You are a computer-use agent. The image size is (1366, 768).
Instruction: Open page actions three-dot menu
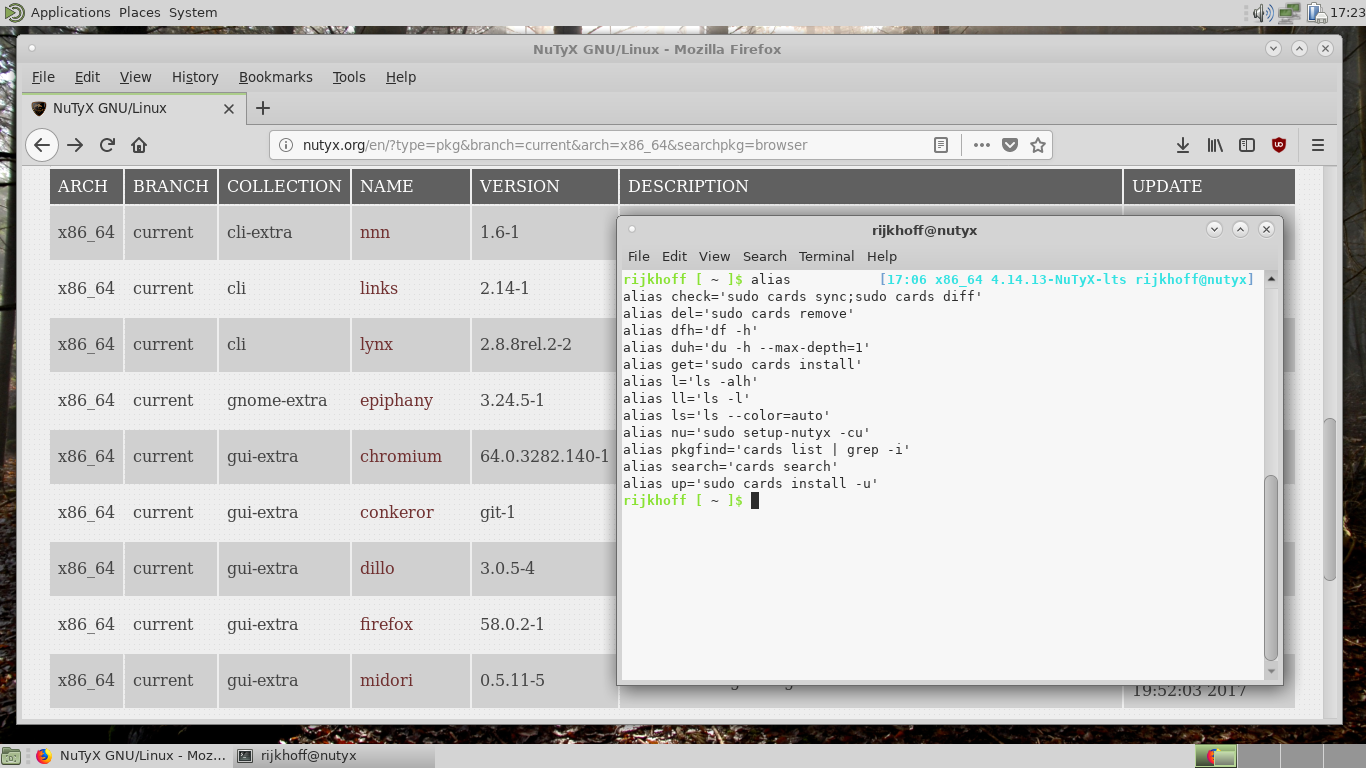[x=982, y=145]
